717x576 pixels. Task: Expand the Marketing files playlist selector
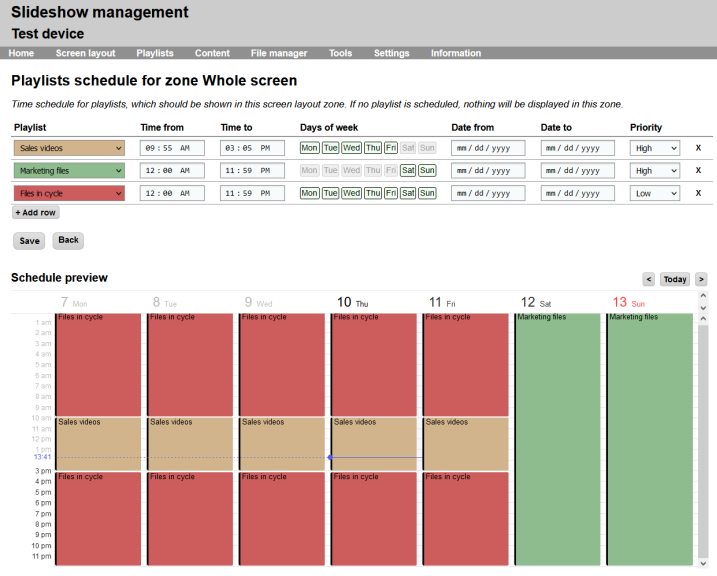[x=69, y=171]
